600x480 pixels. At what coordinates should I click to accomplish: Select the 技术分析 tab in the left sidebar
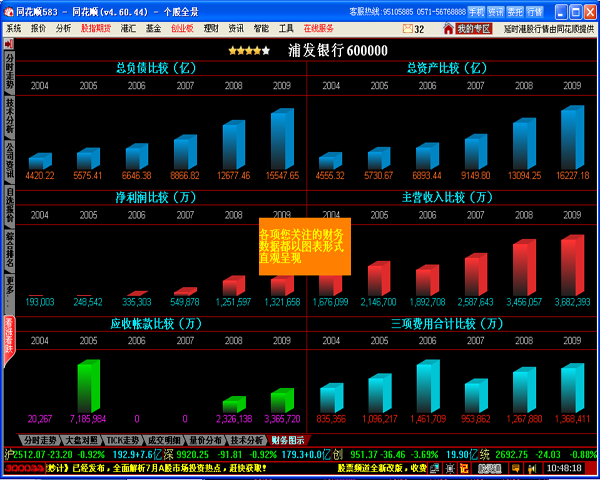coord(9,116)
